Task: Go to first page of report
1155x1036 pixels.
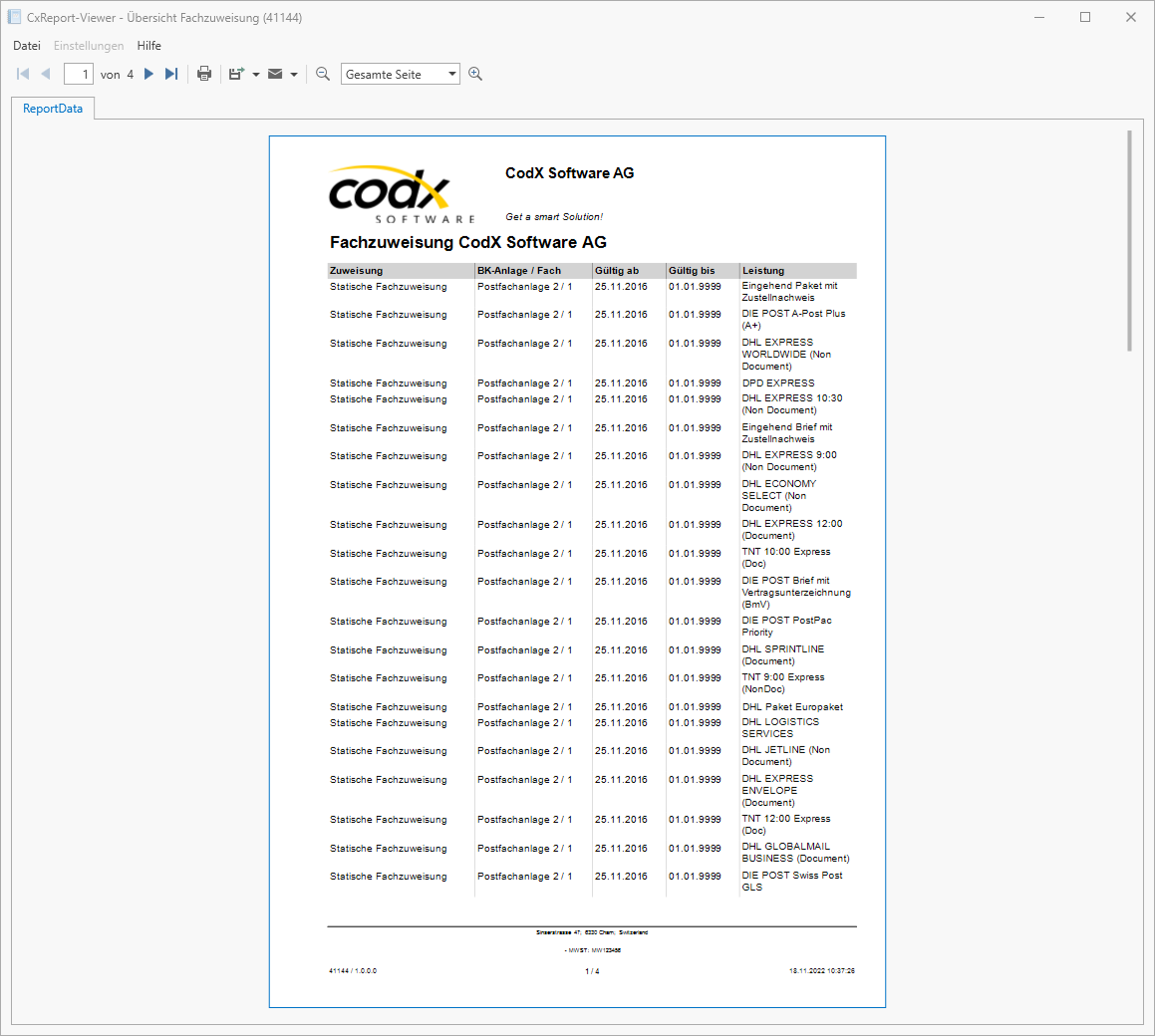Action: tap(23, 74)
